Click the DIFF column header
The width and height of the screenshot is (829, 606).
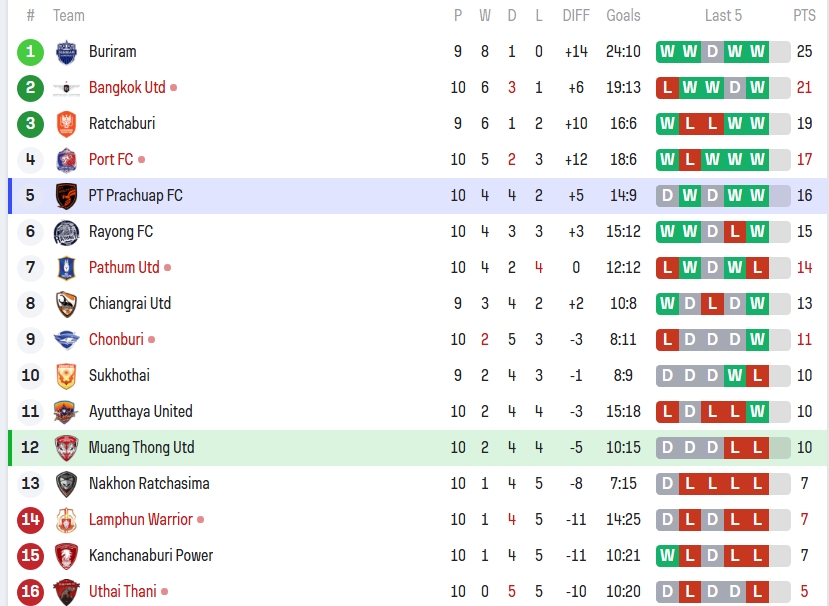576,15
